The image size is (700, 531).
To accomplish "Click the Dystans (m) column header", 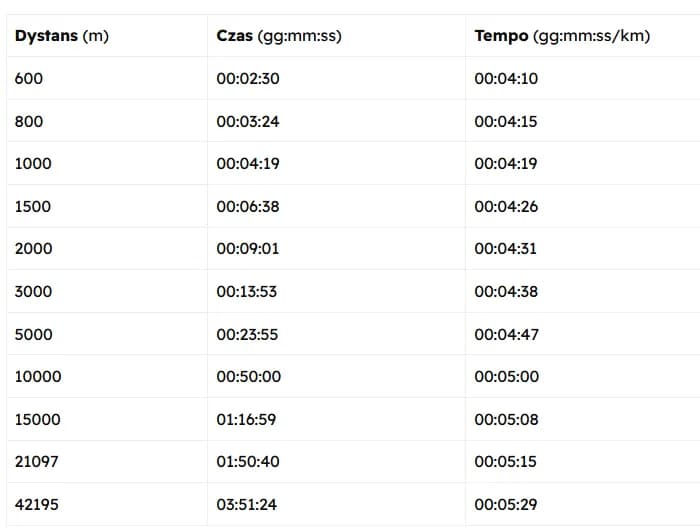I will pos(62,36).
